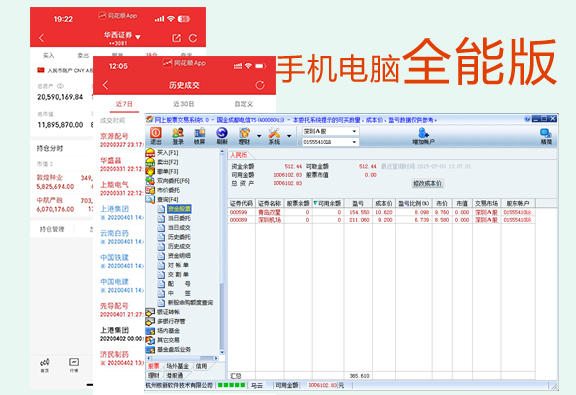Click the tree panel horizontal scrollbar
This screenshot has height=395, width=576.
tap(183, 358)
